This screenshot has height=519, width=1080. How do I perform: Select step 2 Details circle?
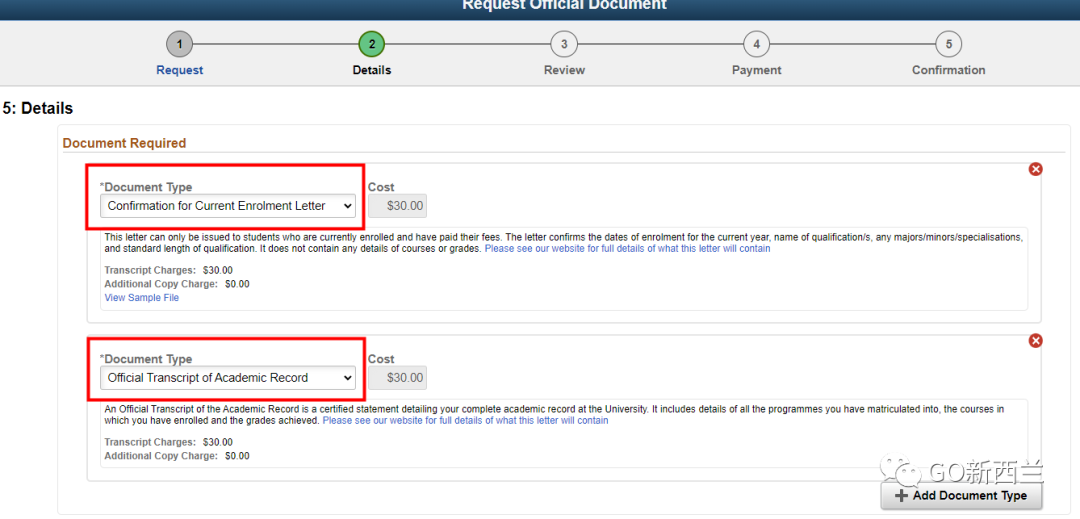click(372, 45)
